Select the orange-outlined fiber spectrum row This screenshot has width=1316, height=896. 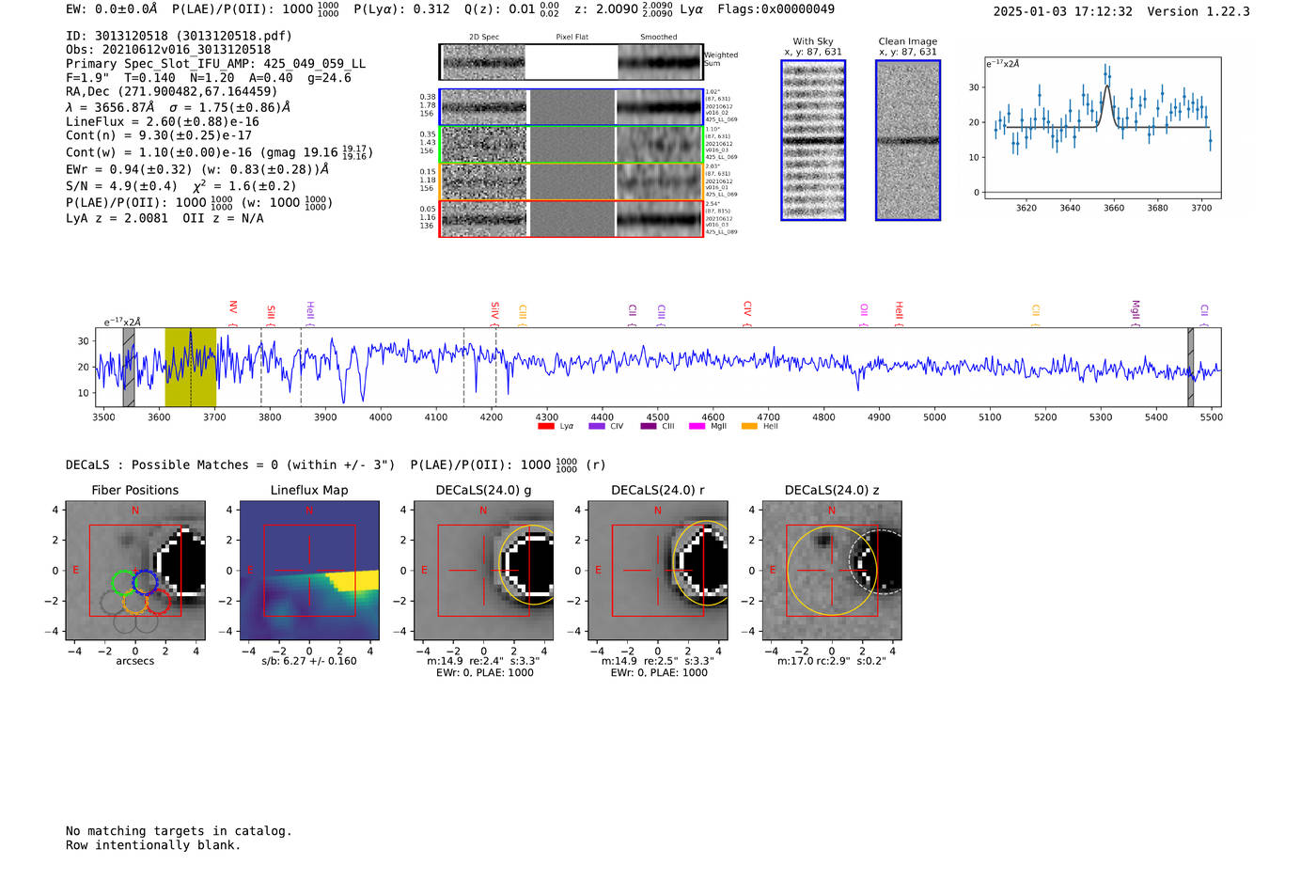tap(572, 181)
